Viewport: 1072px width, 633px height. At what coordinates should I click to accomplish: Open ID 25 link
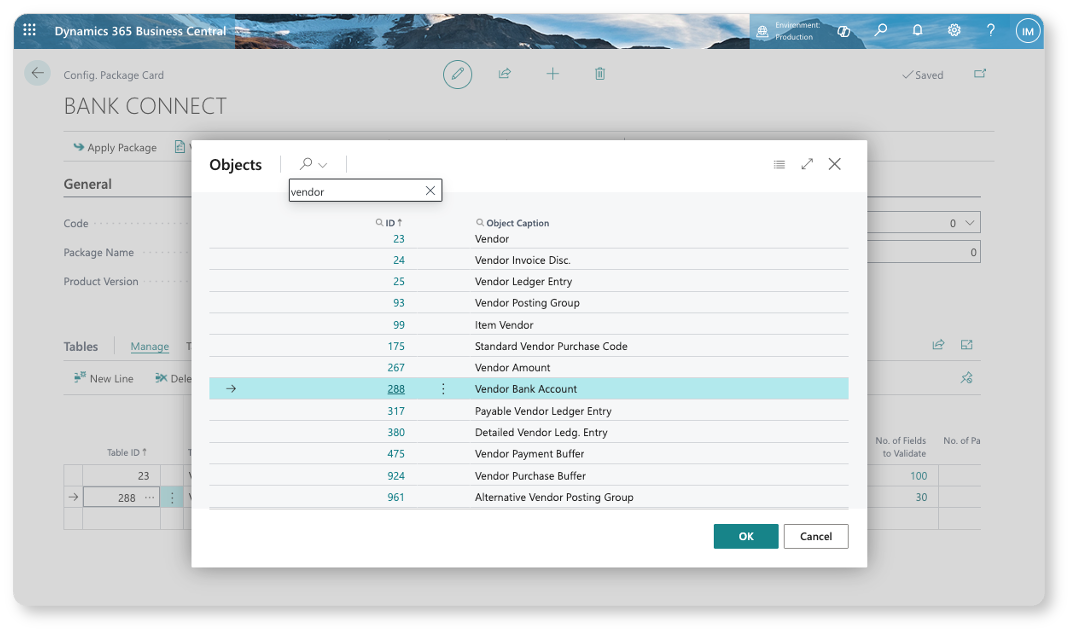coord(399,282)
